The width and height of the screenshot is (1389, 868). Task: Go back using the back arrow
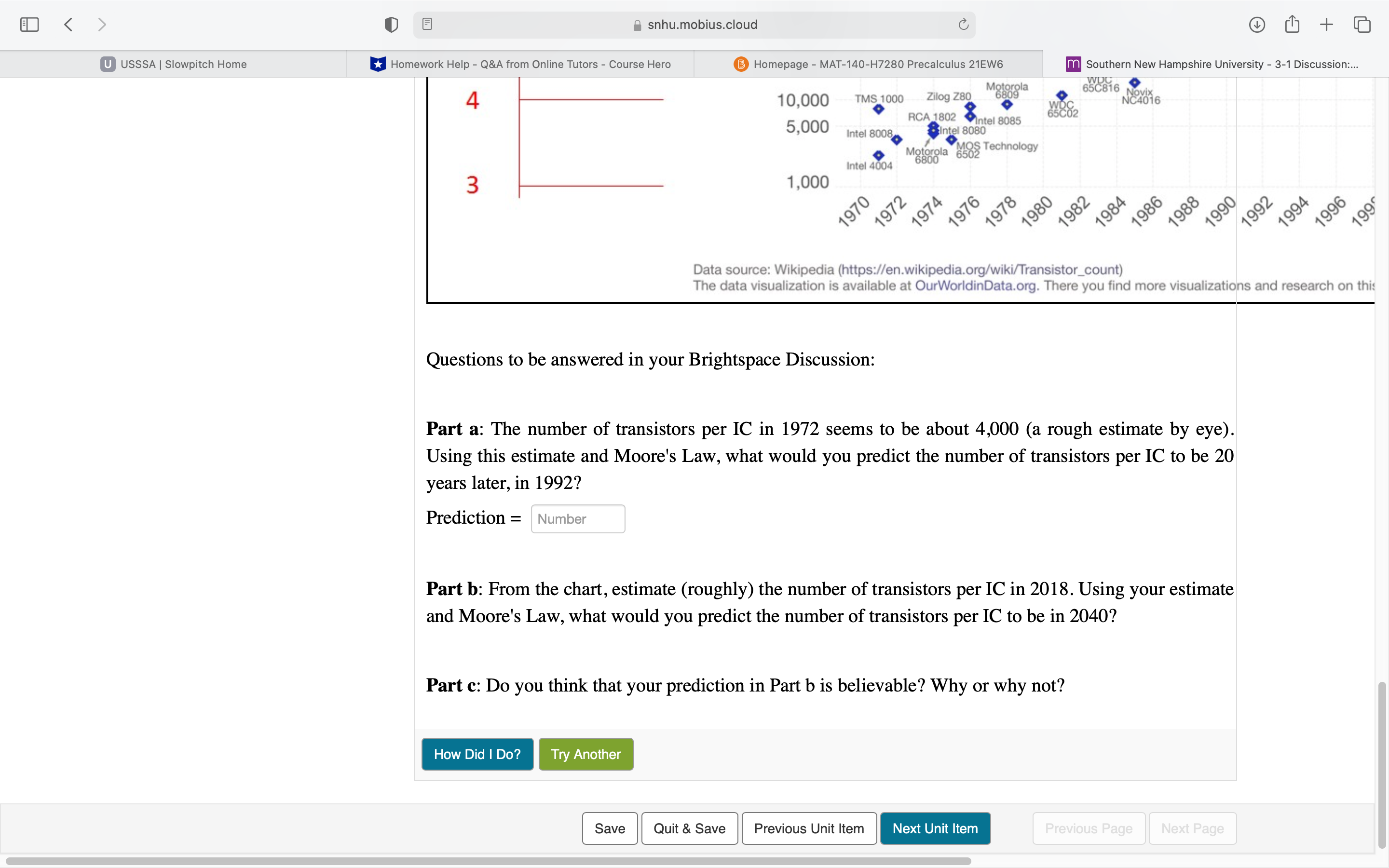[x=68, y=24]
